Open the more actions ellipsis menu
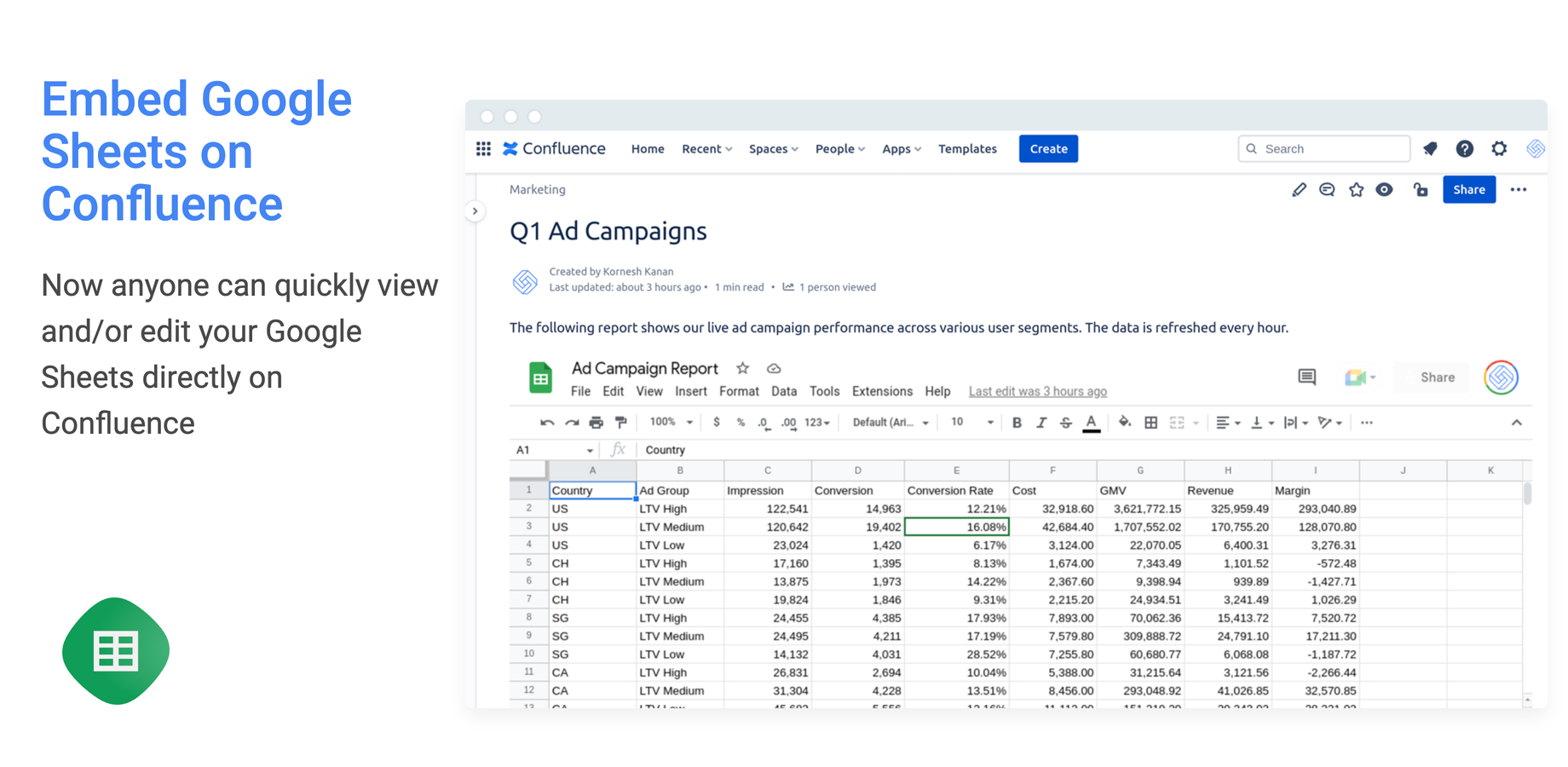This screenshot has width=1568, height=767. click(1519, 190)
